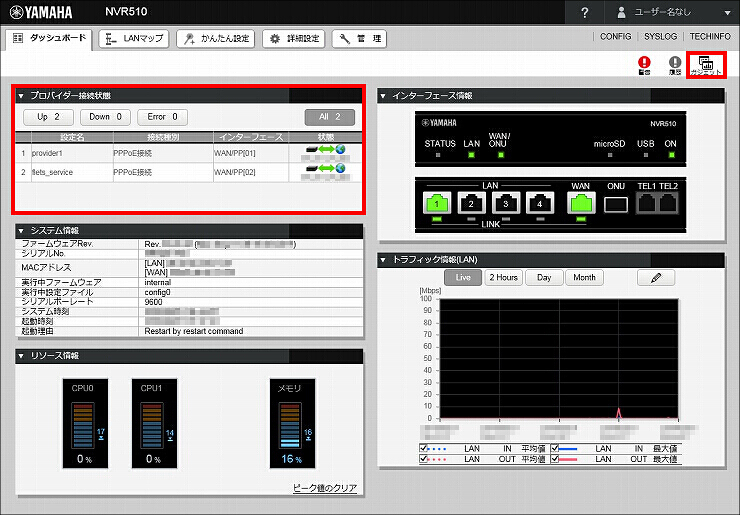Click the green WAN port icon
740x515 pixels.
581,203
